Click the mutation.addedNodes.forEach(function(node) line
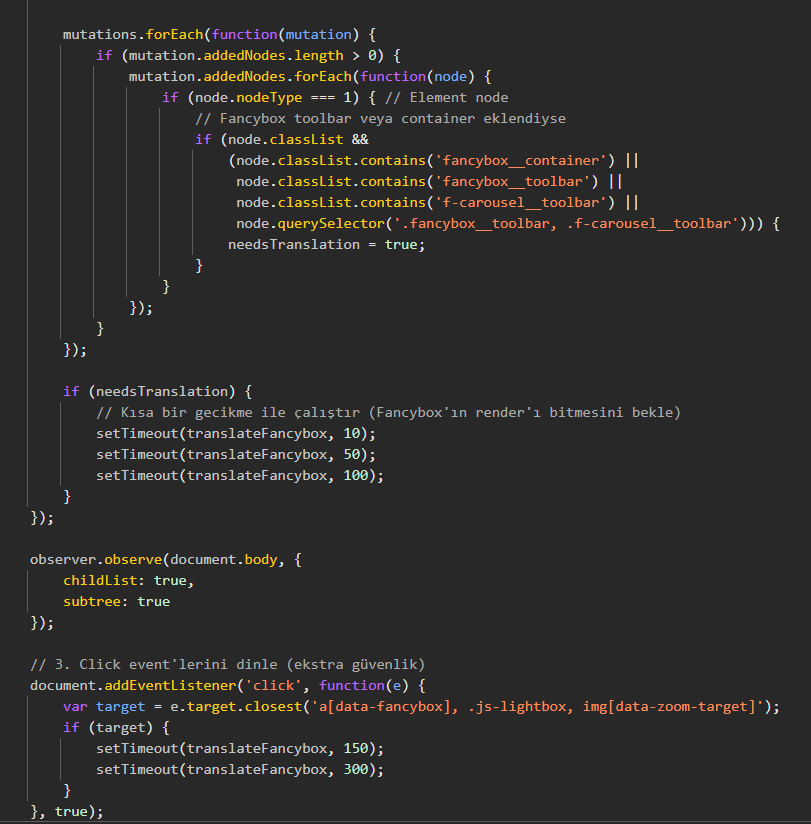Image resolution: width=811 pixels, height=824 pixels. tap(310, 77)
